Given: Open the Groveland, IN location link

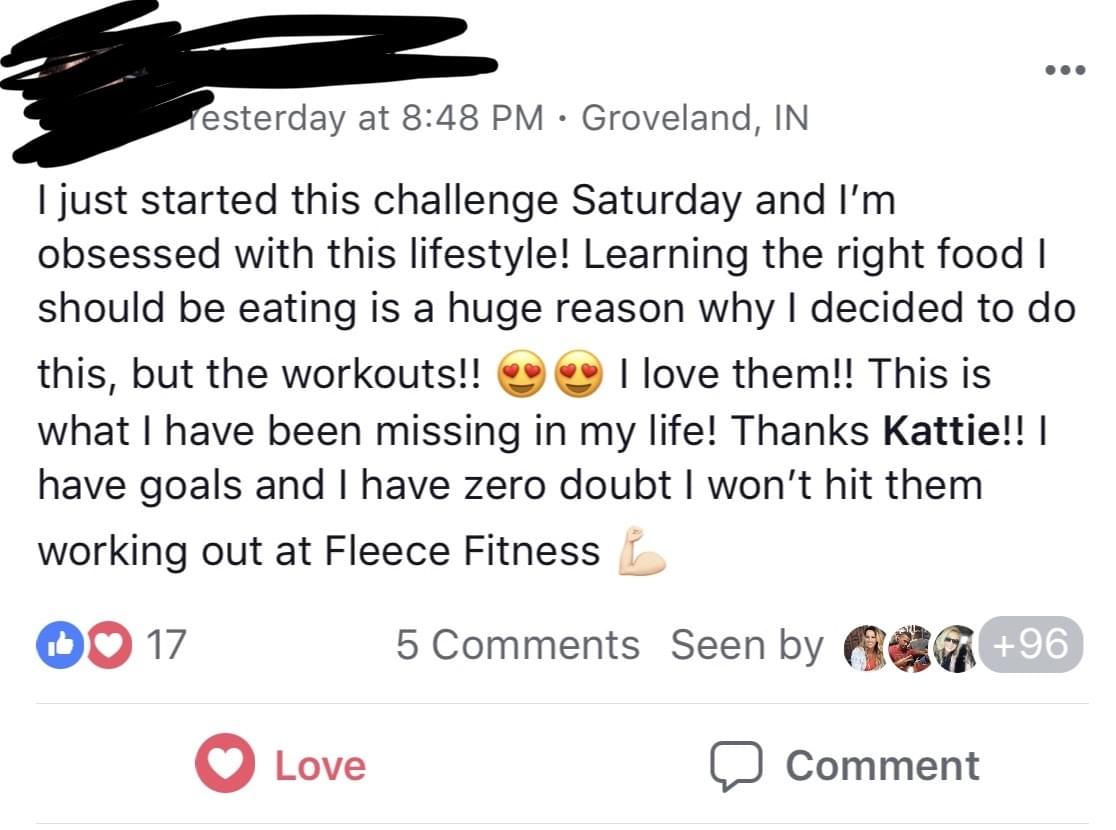Looking at the screenshot, I should (695, 117).
